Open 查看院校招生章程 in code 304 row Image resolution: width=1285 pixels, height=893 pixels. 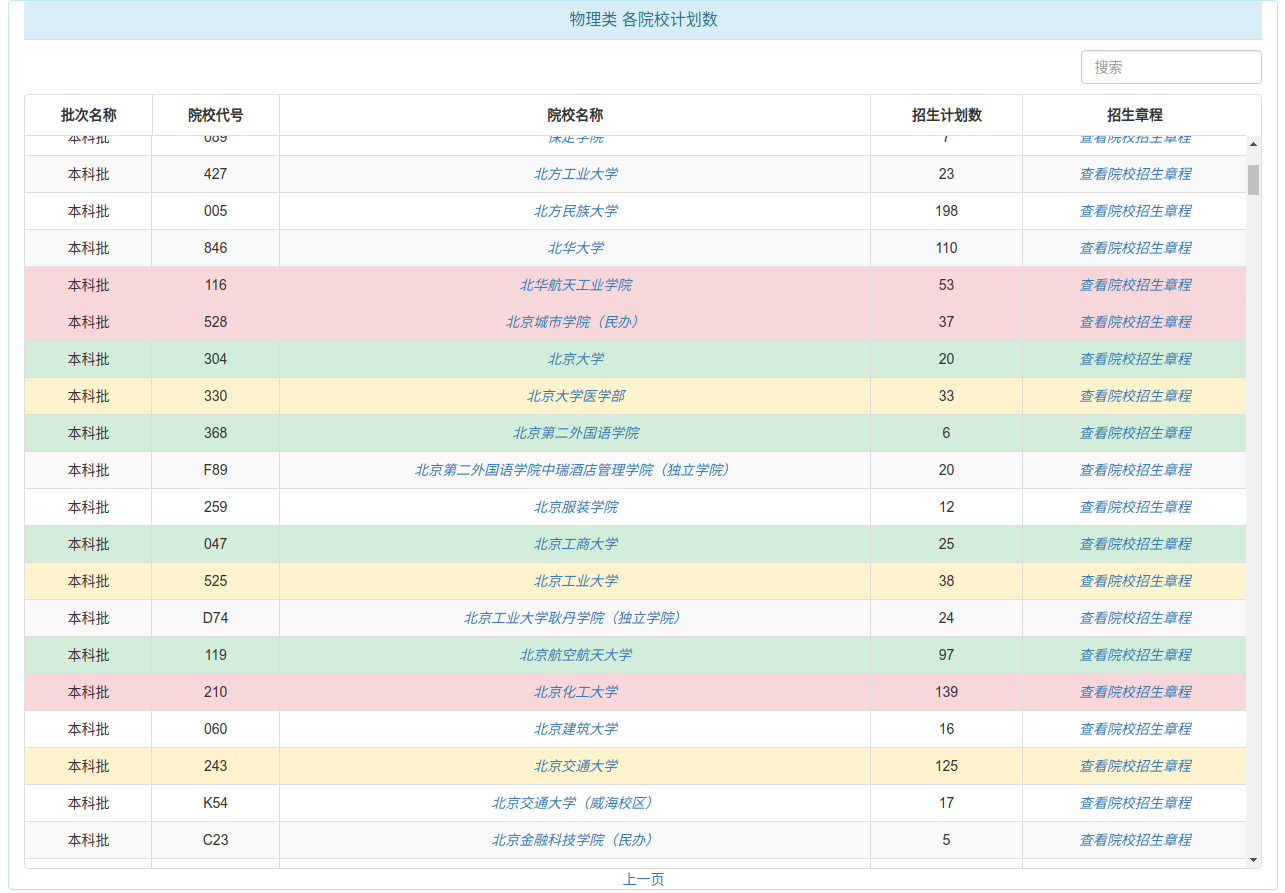1135,359
